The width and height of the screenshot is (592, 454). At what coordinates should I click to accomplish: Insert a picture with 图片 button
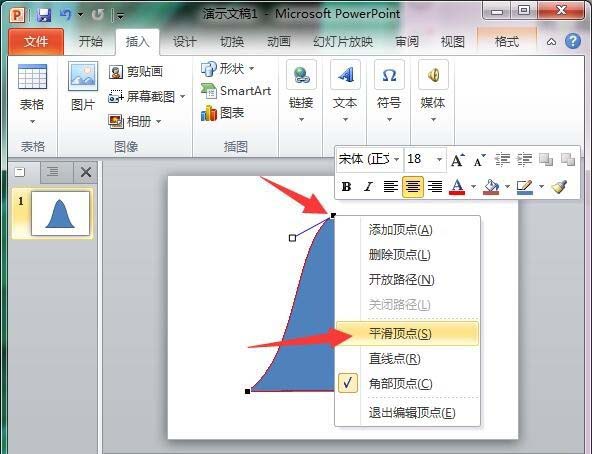[83, 87]
